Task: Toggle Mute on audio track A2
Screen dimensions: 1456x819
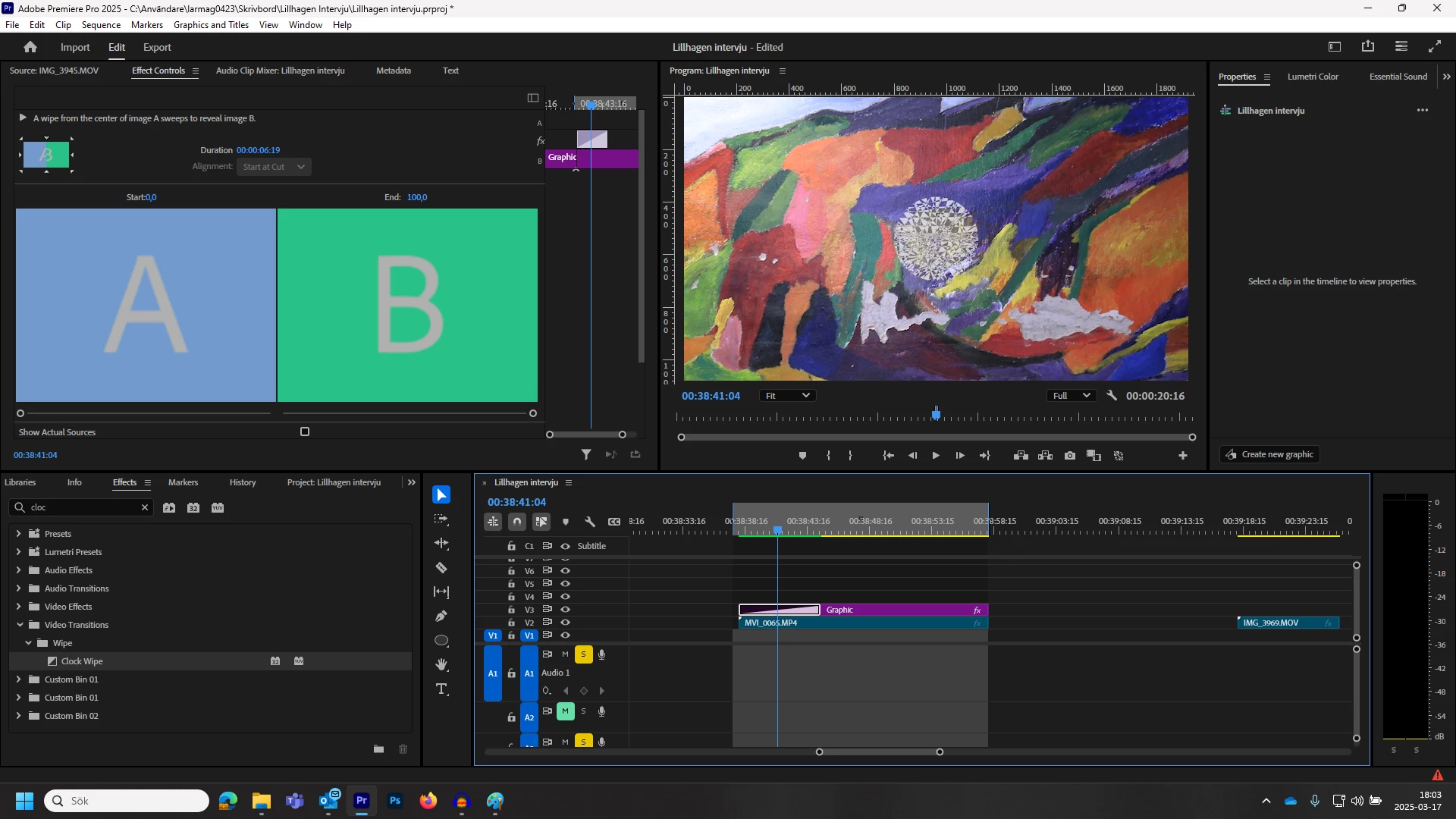Action: pyautogui.click(x=565, y=711)
